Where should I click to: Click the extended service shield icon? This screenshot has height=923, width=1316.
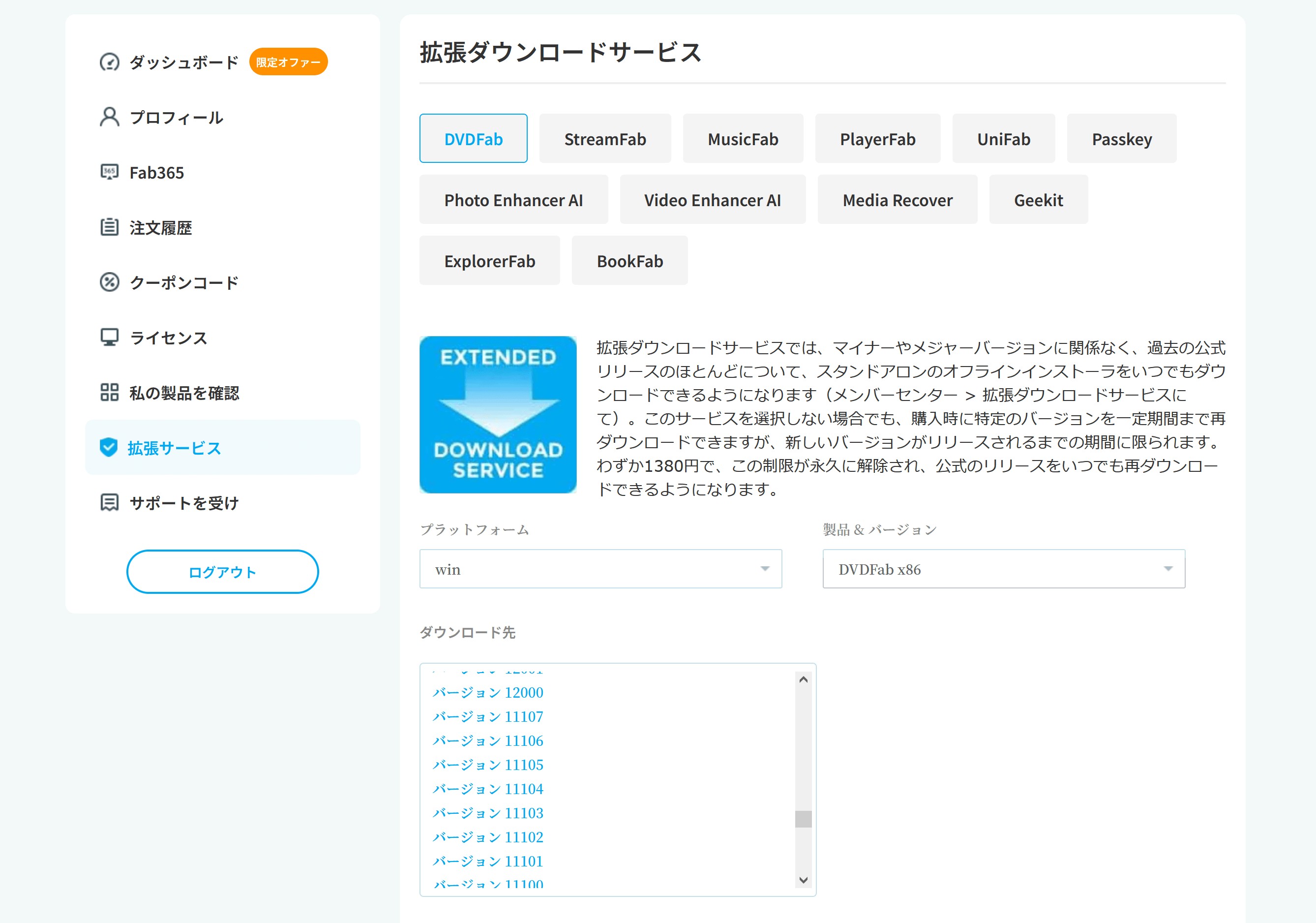click(108, 447)
